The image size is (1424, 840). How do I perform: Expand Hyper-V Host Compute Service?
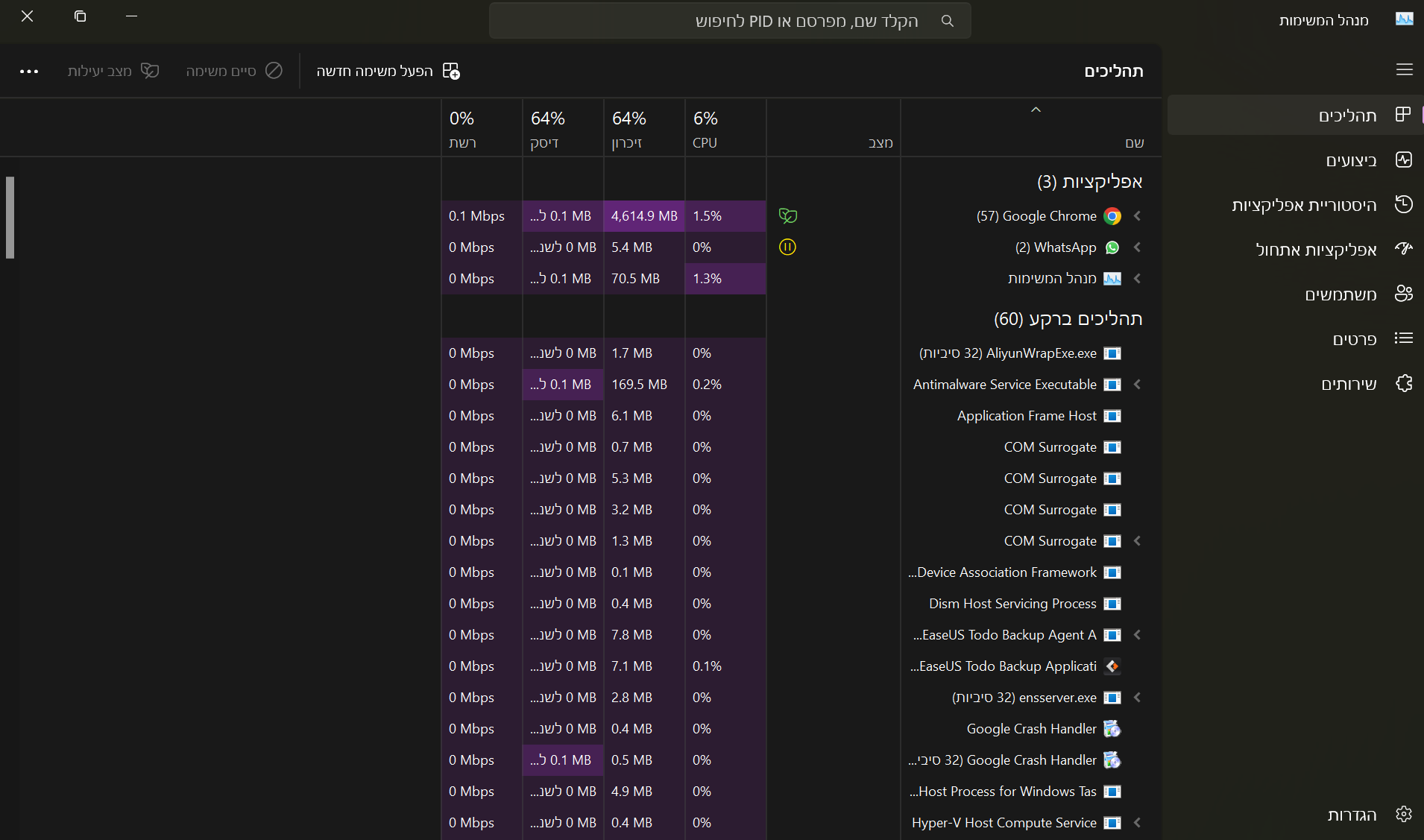coord(1137,823)
